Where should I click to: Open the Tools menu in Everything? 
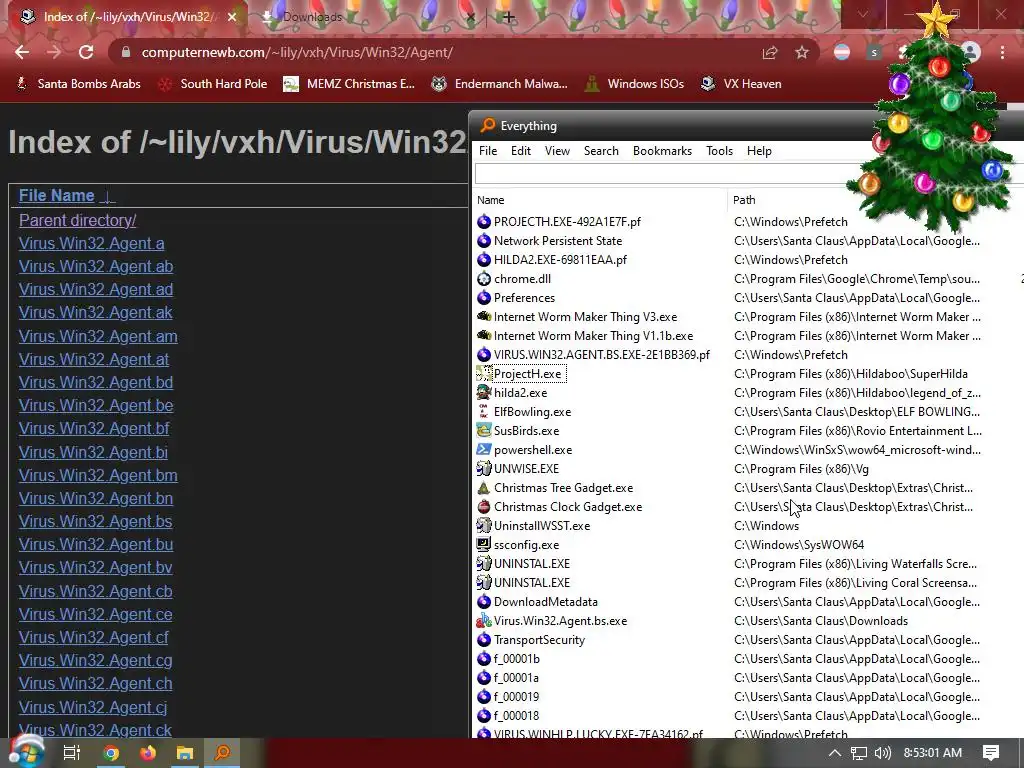tap(719, 151)
